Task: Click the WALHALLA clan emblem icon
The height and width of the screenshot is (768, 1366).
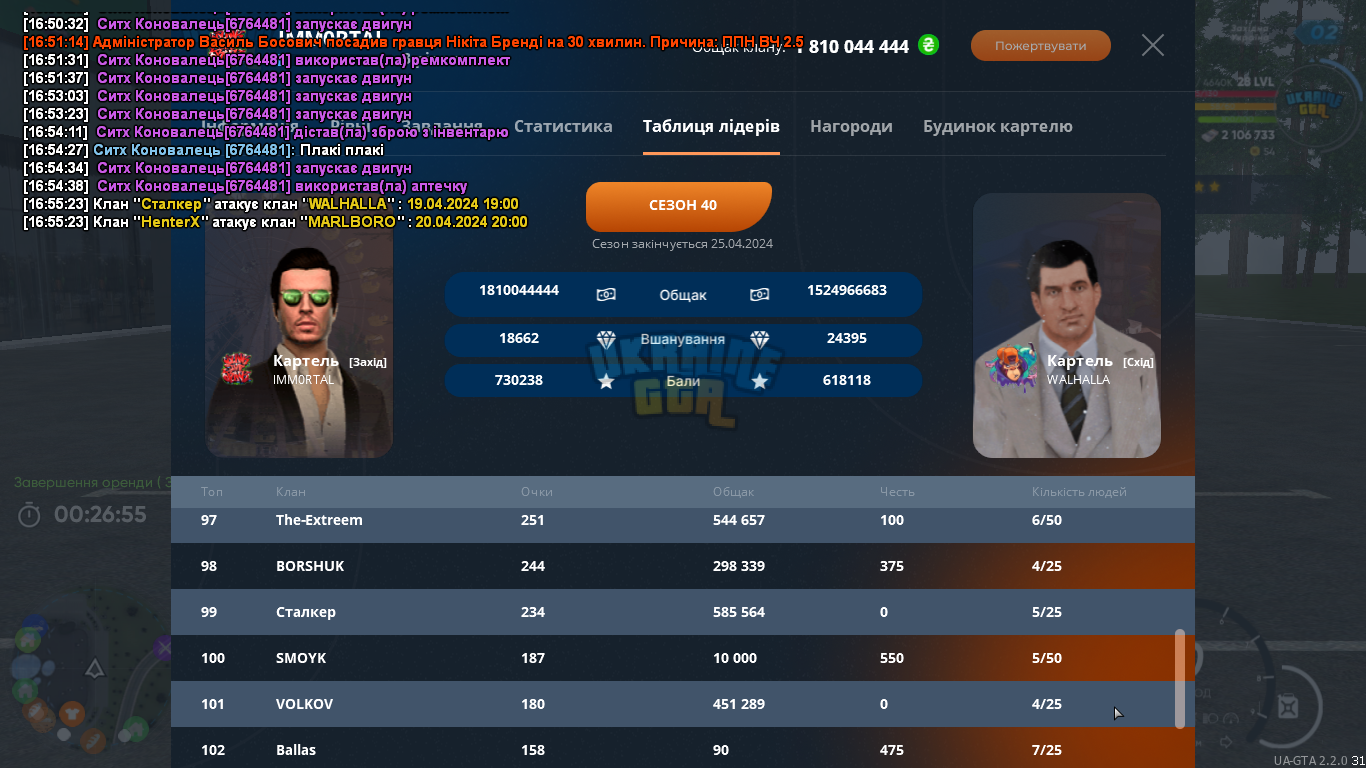Action: [x=1011, y=367]
